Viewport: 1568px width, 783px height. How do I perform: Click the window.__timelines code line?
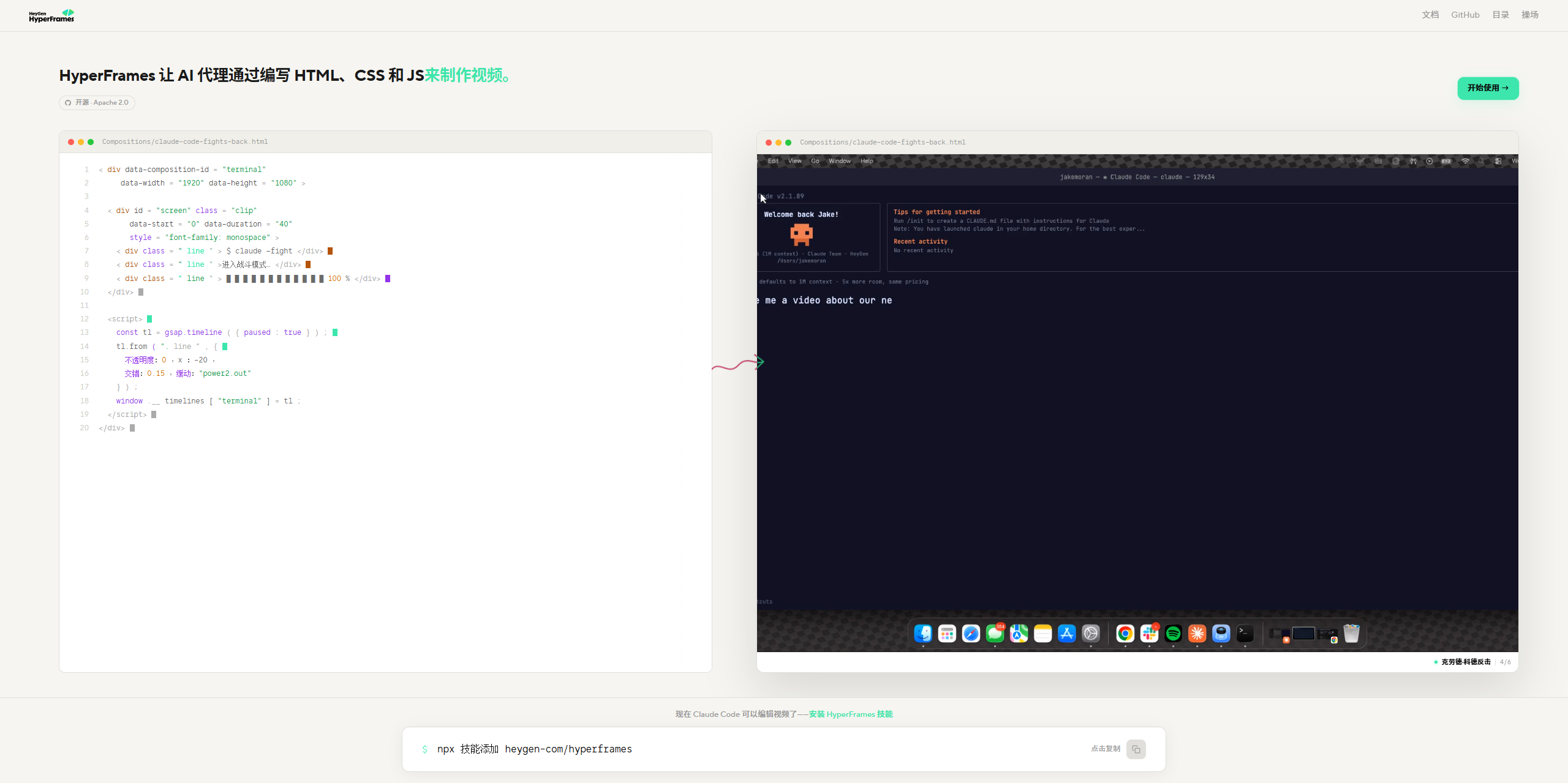tap(208, 401)
